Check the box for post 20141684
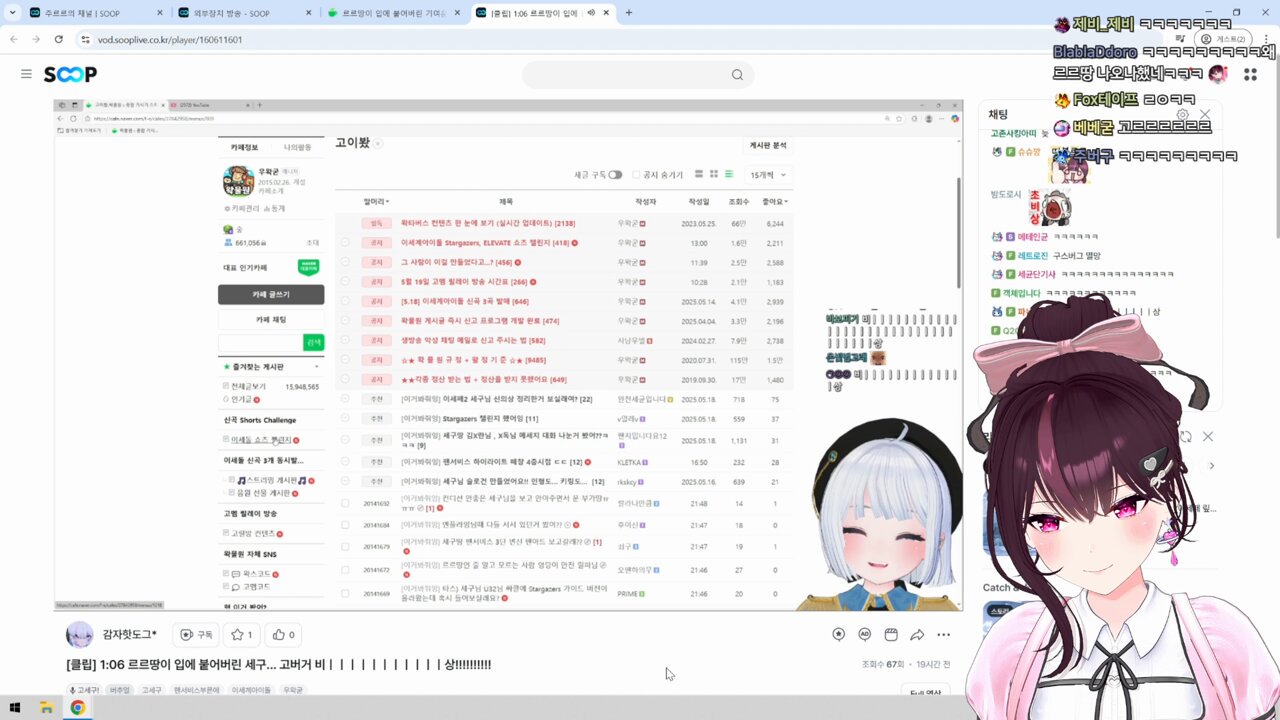Screen dimensions: 1280x720 pos(345,524)
